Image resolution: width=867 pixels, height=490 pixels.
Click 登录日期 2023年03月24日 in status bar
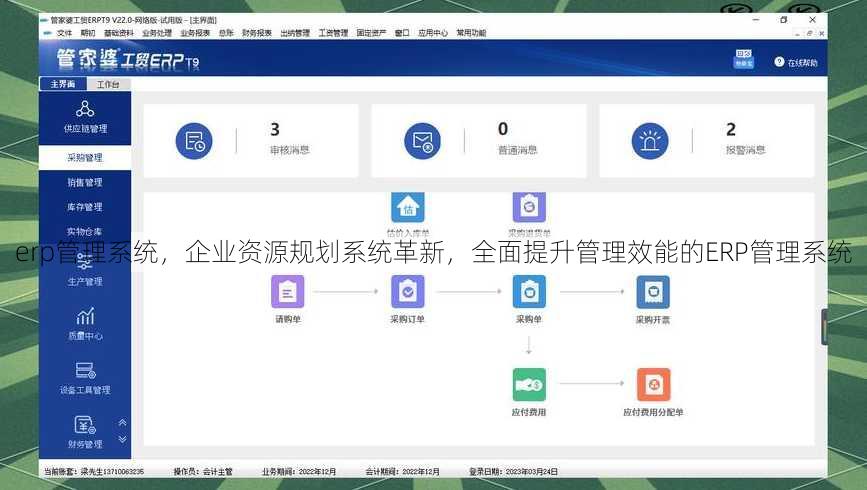pos(513,472)
